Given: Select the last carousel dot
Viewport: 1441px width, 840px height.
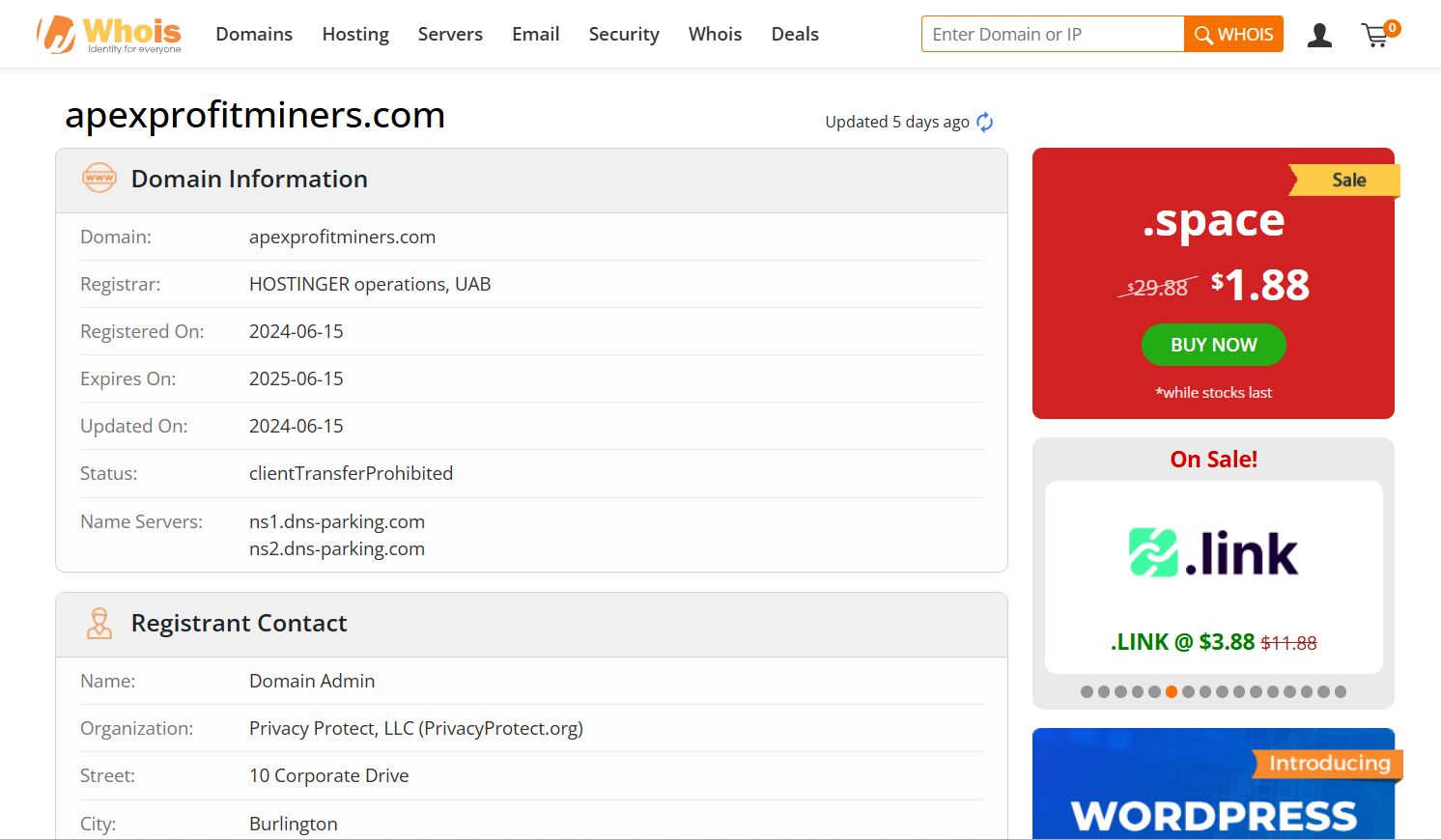Looking at the screenshot, I should click(1341, 691).
